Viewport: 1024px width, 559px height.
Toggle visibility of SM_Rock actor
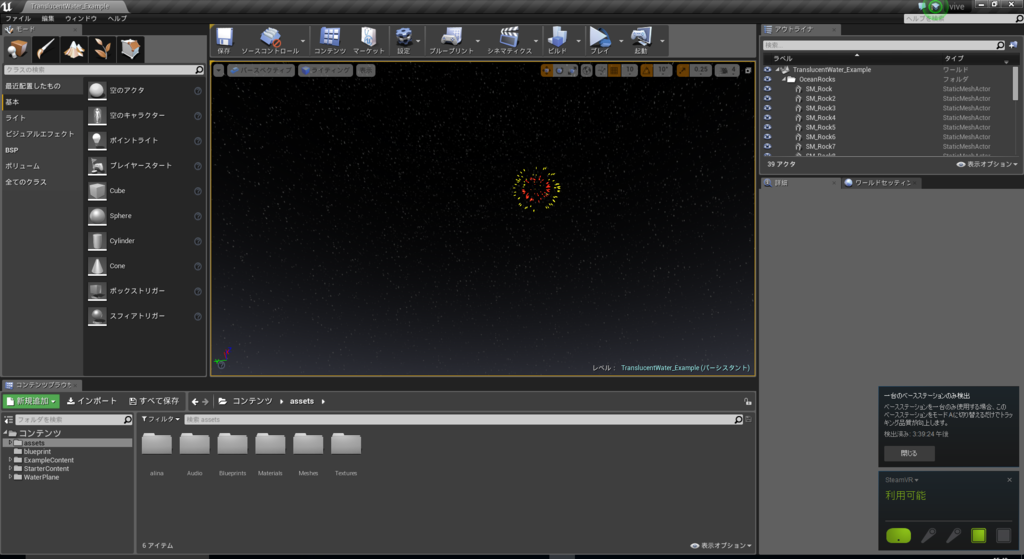767,89
